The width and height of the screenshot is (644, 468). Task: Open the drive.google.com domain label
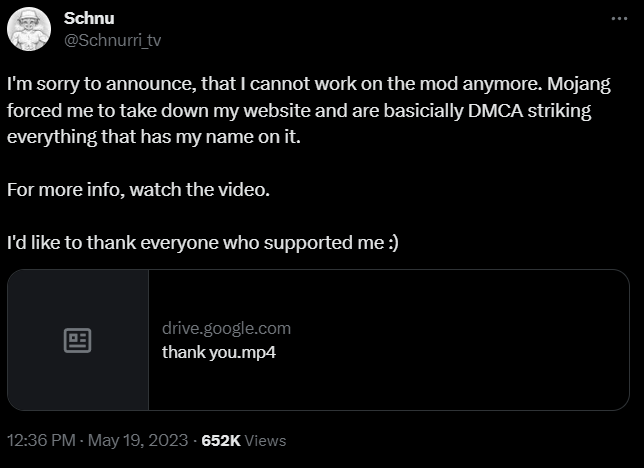click(226, 328)
